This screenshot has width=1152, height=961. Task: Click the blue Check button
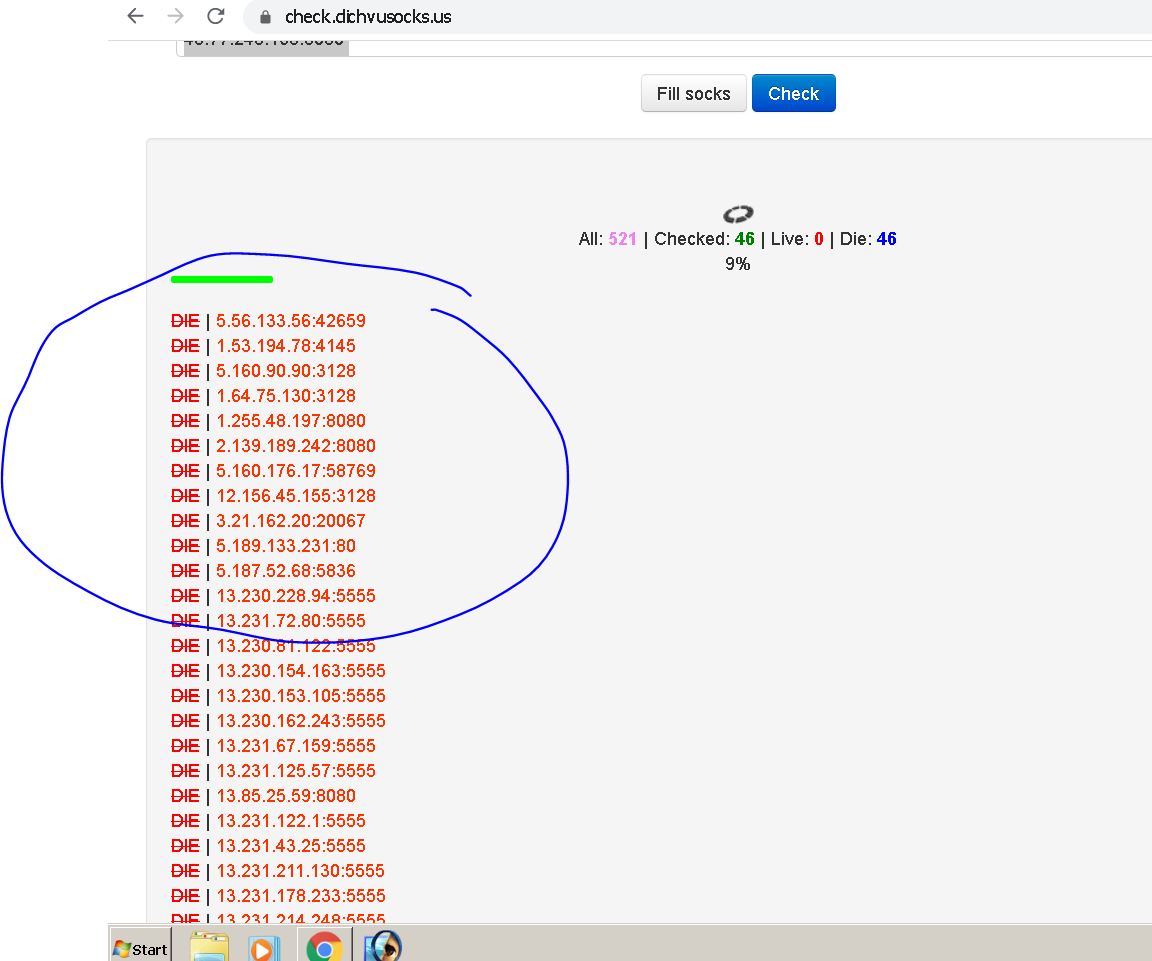[793, 93]
